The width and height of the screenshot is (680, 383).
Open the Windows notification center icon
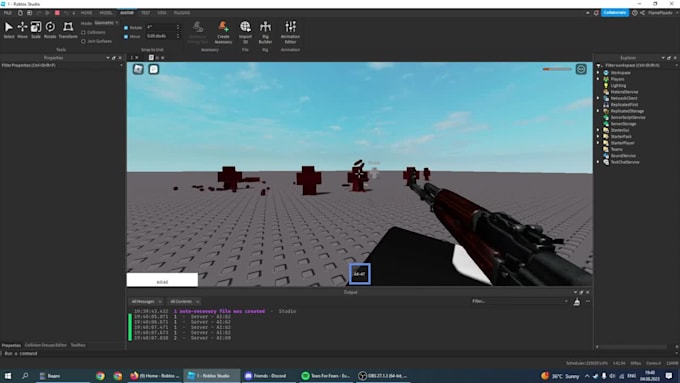point(669,376)
